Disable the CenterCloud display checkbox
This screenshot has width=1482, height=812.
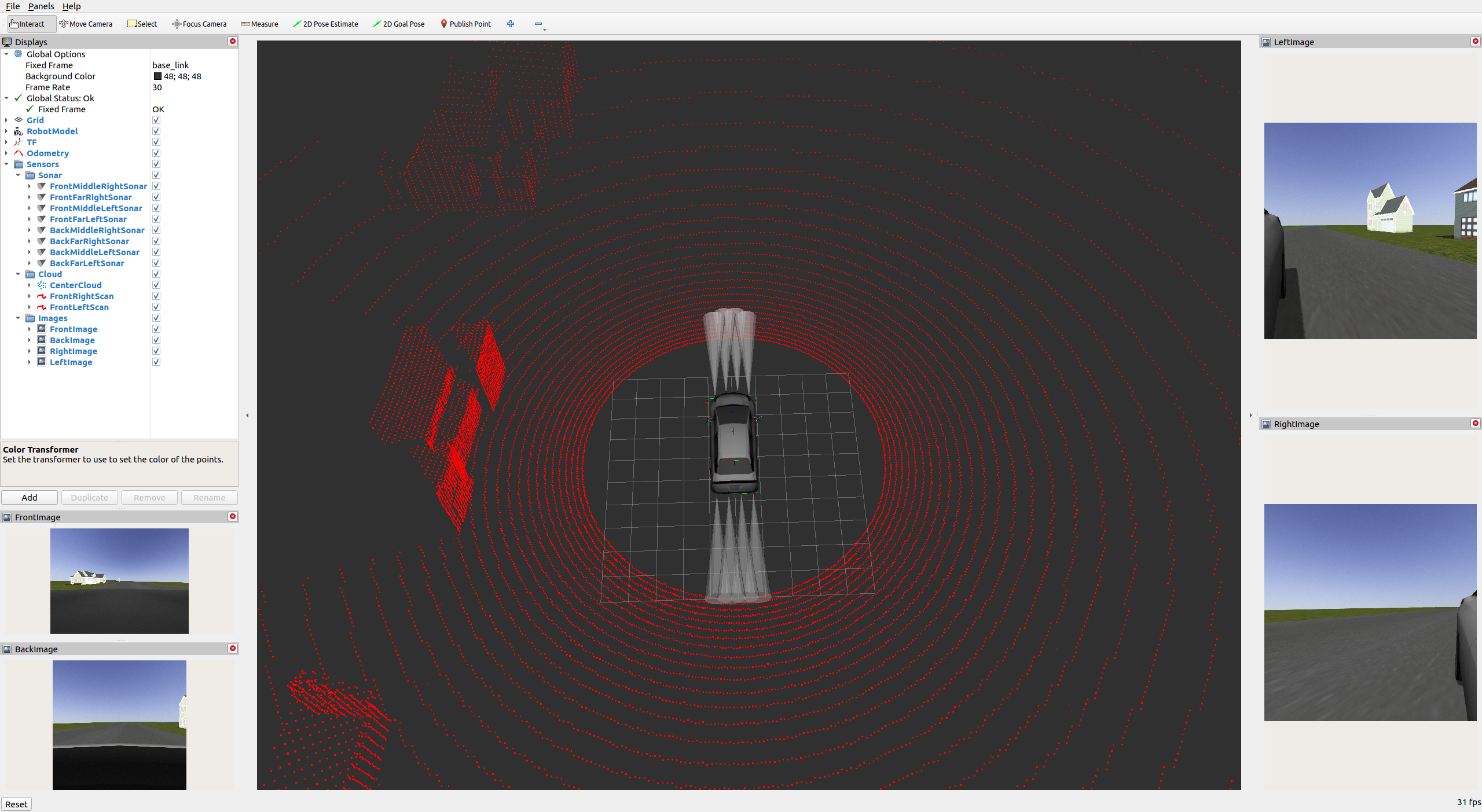tap(156, 285)
